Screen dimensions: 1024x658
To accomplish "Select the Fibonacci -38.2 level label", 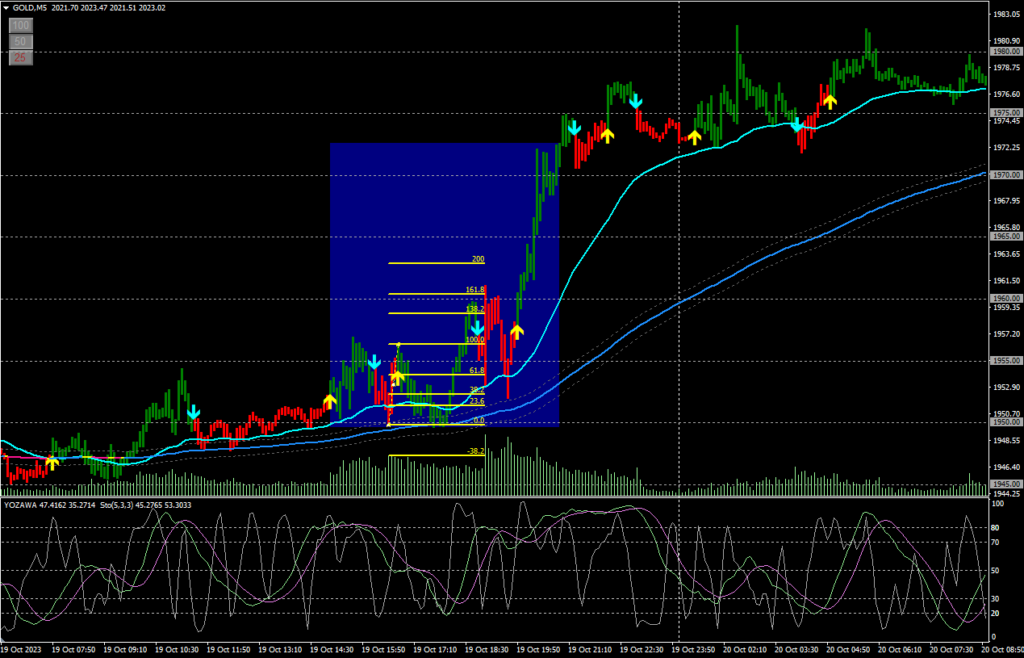I will pyautogui.click(x=475, y=451).
